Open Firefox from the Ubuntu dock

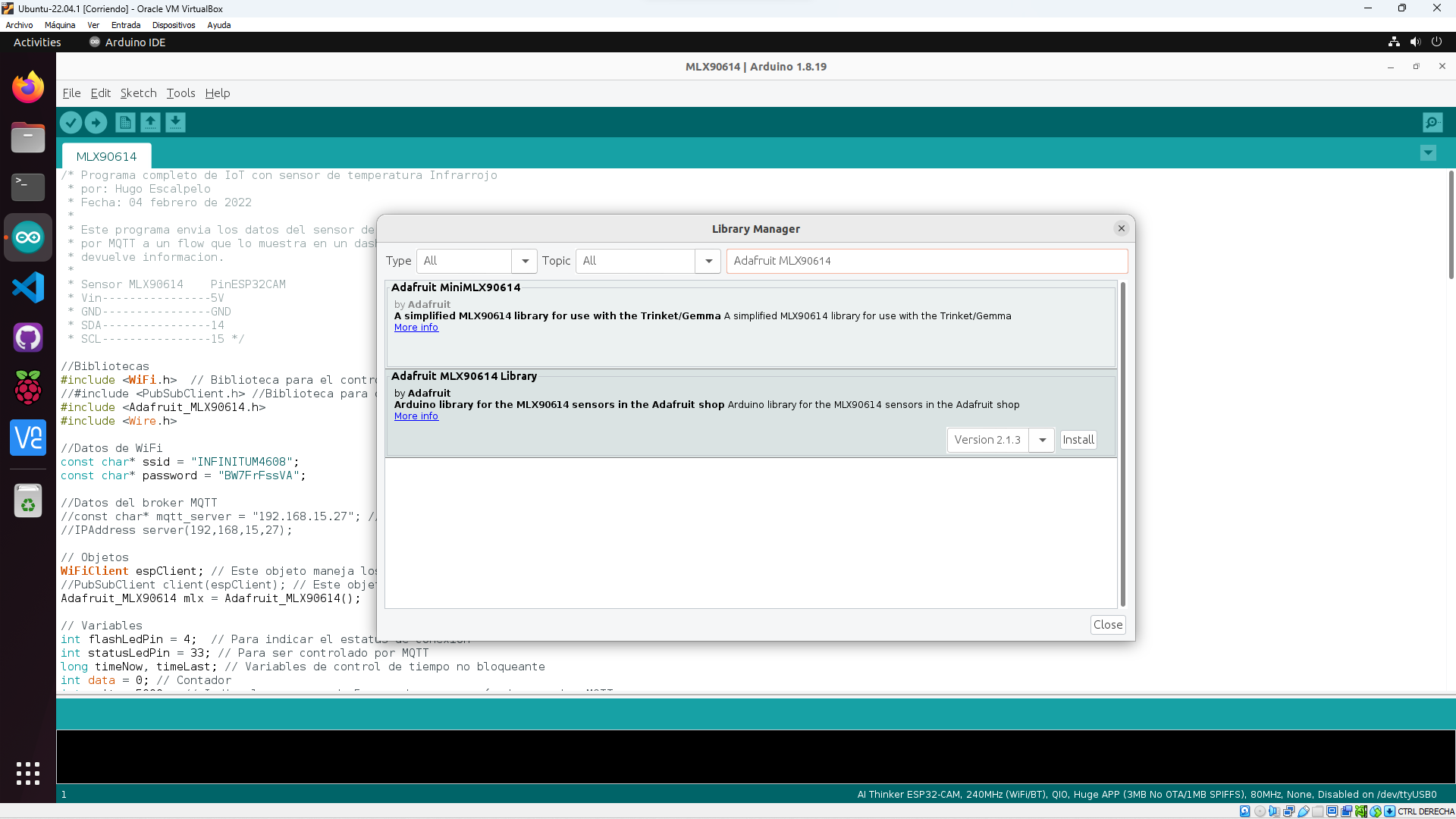point(28,88)
